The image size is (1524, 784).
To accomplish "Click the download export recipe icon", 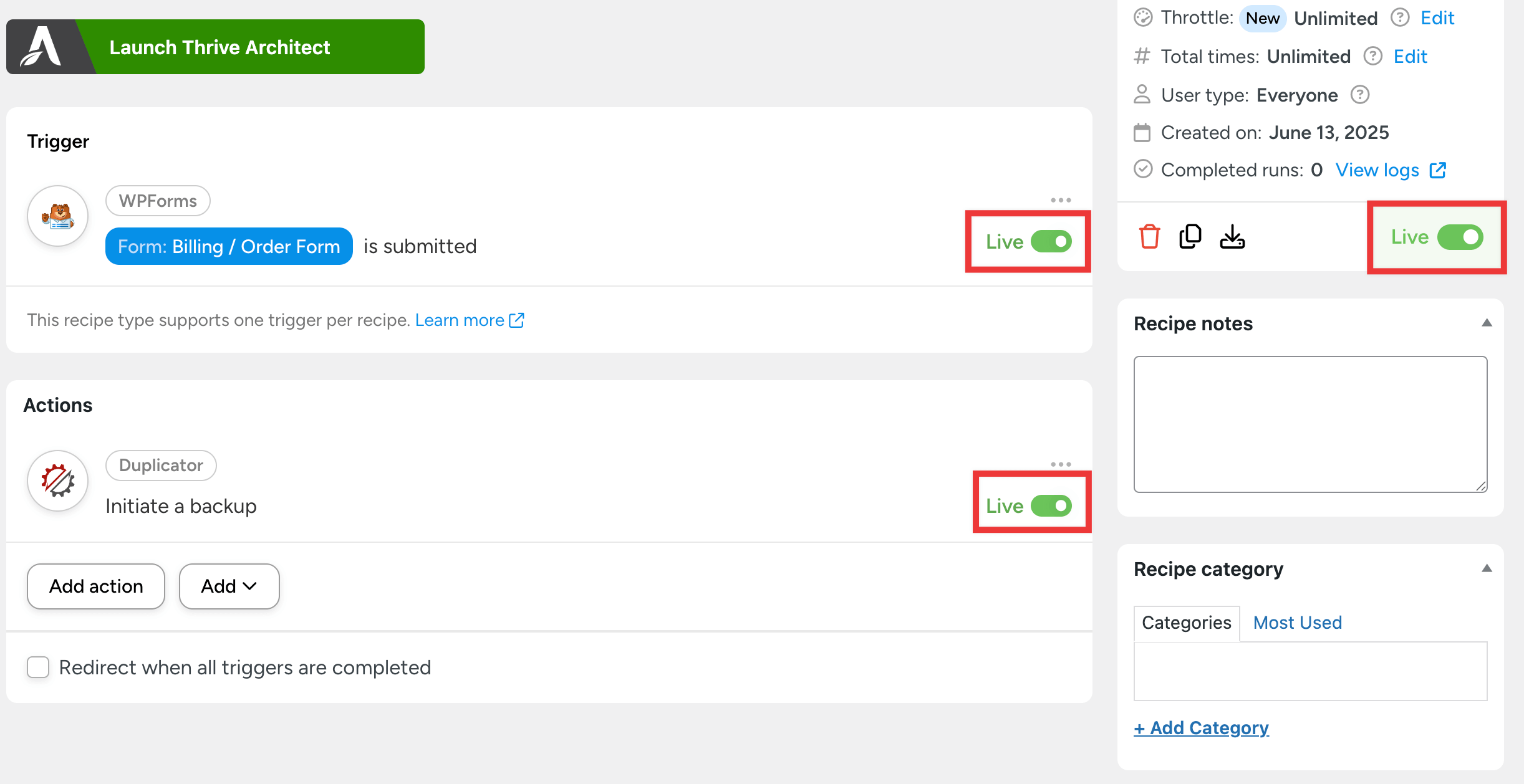I will coord(1232,237).
